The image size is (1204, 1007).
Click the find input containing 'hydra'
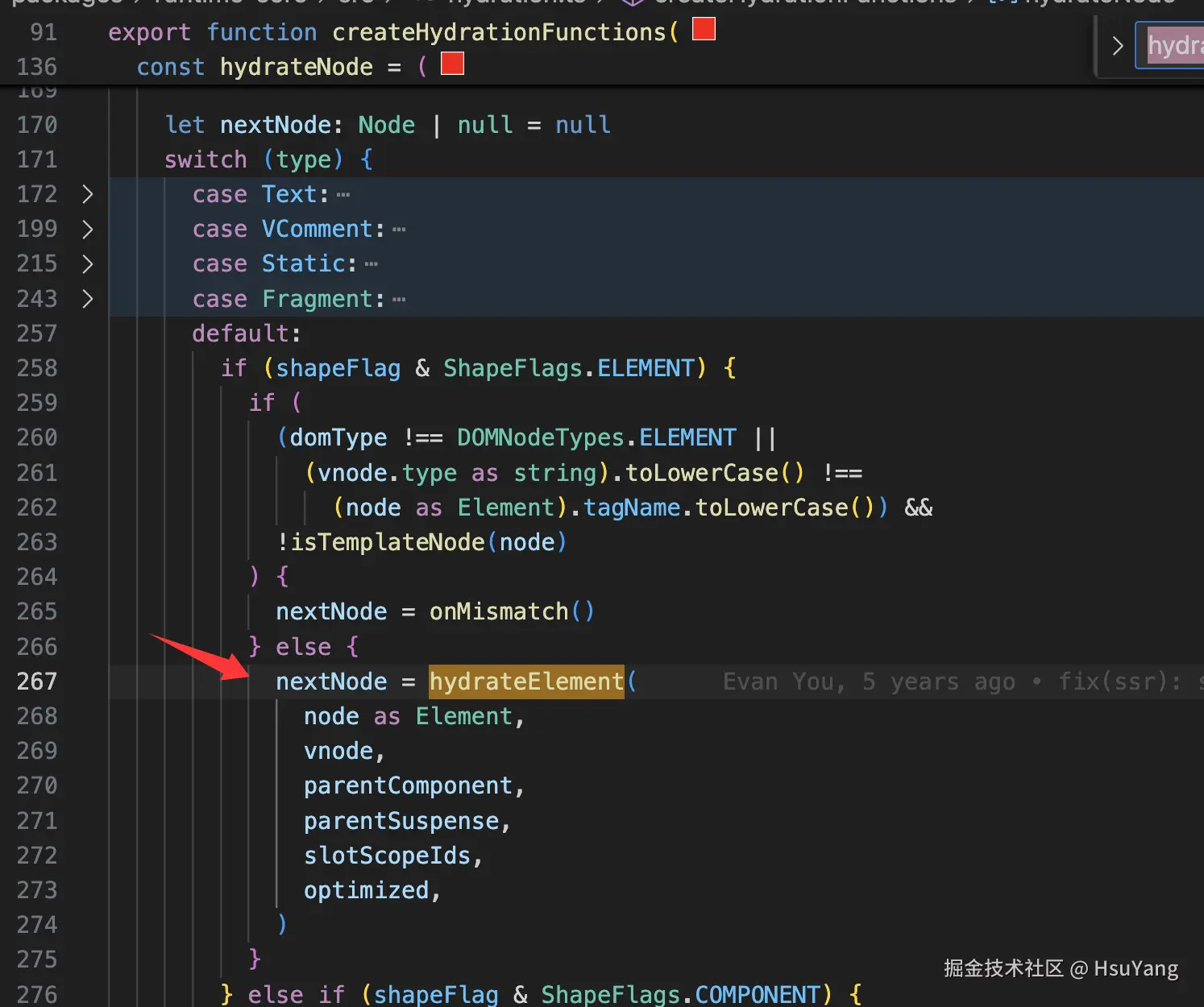pos(1170,46)
